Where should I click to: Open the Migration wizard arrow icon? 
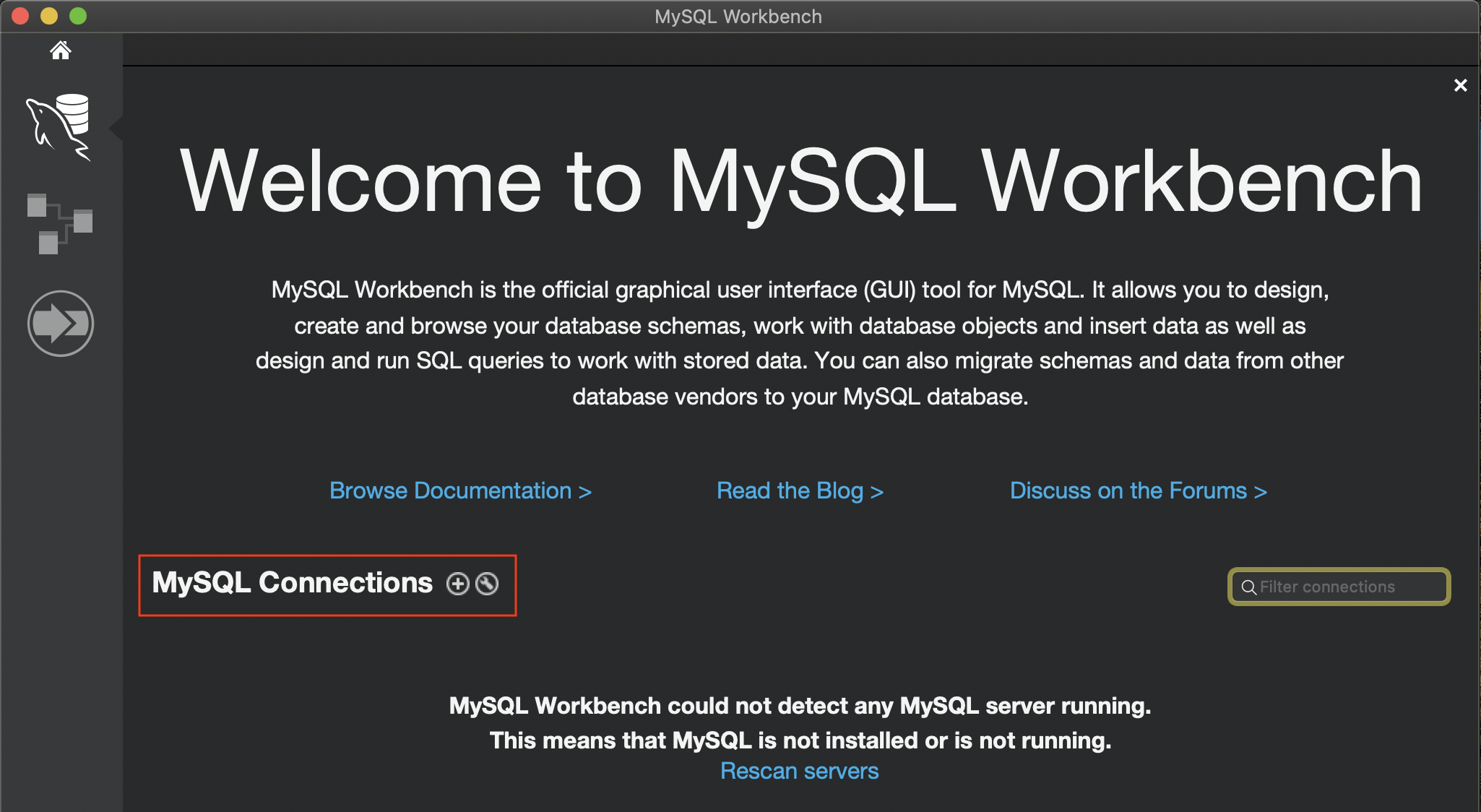[x=61, y=324]
